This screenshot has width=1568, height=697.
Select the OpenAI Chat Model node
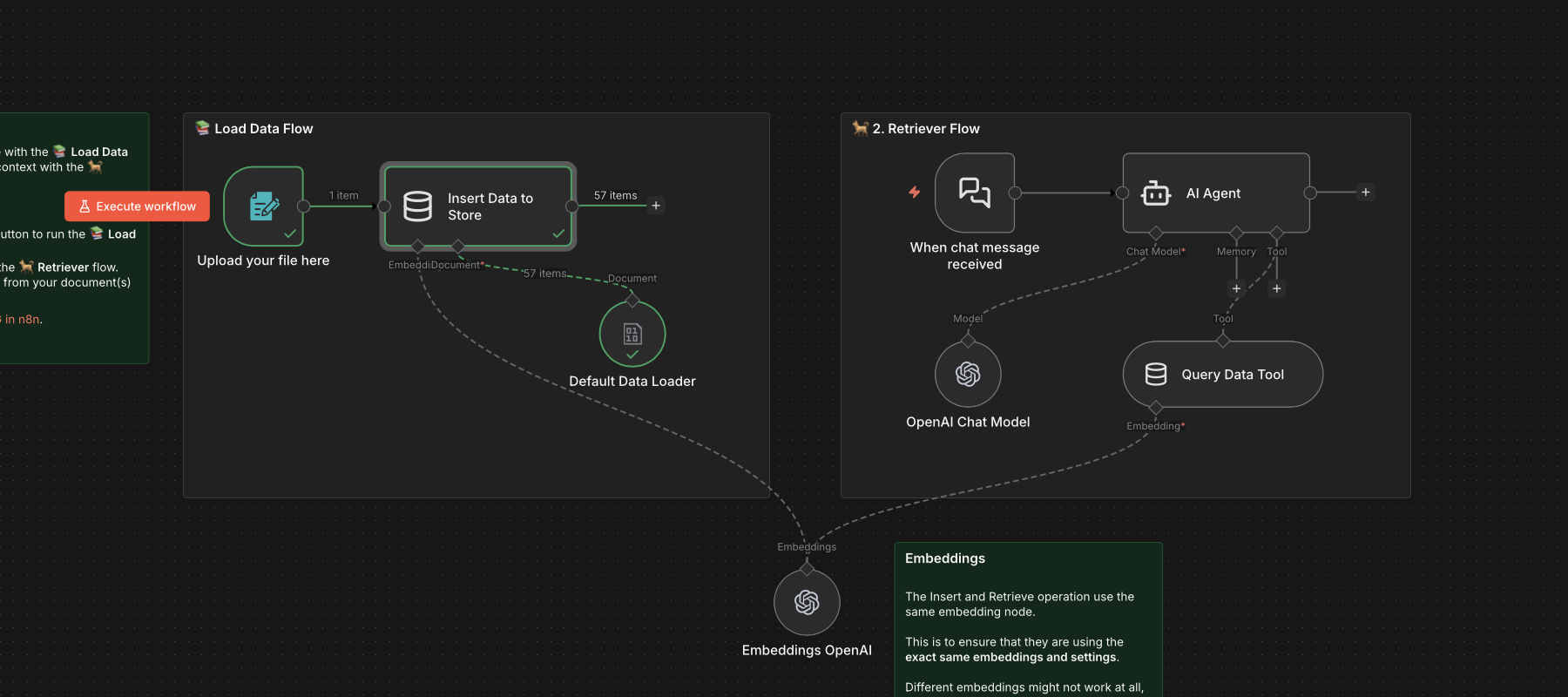click(x=968, y=374)
